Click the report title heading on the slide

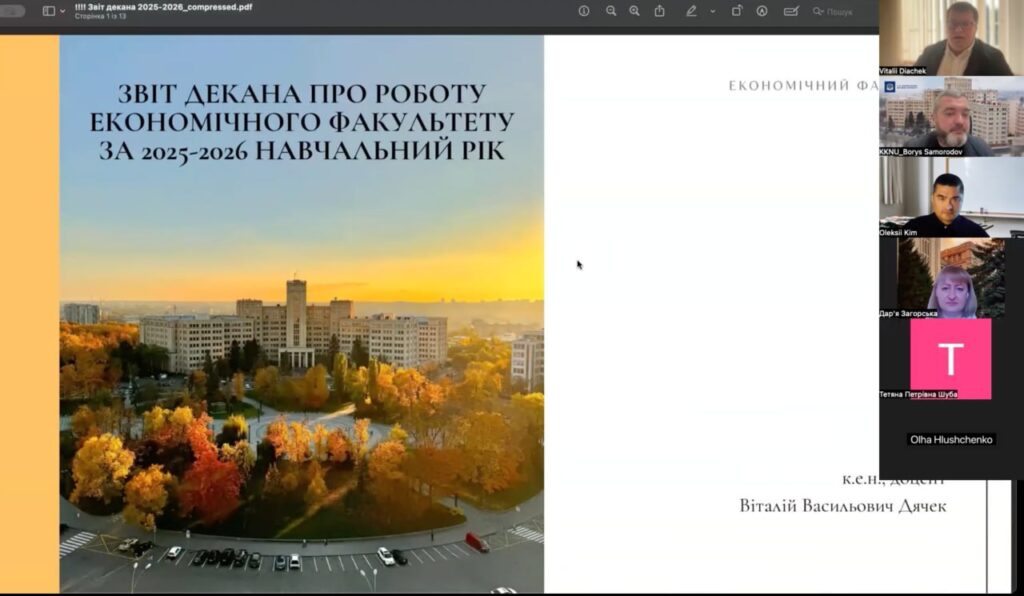point(302,122)
